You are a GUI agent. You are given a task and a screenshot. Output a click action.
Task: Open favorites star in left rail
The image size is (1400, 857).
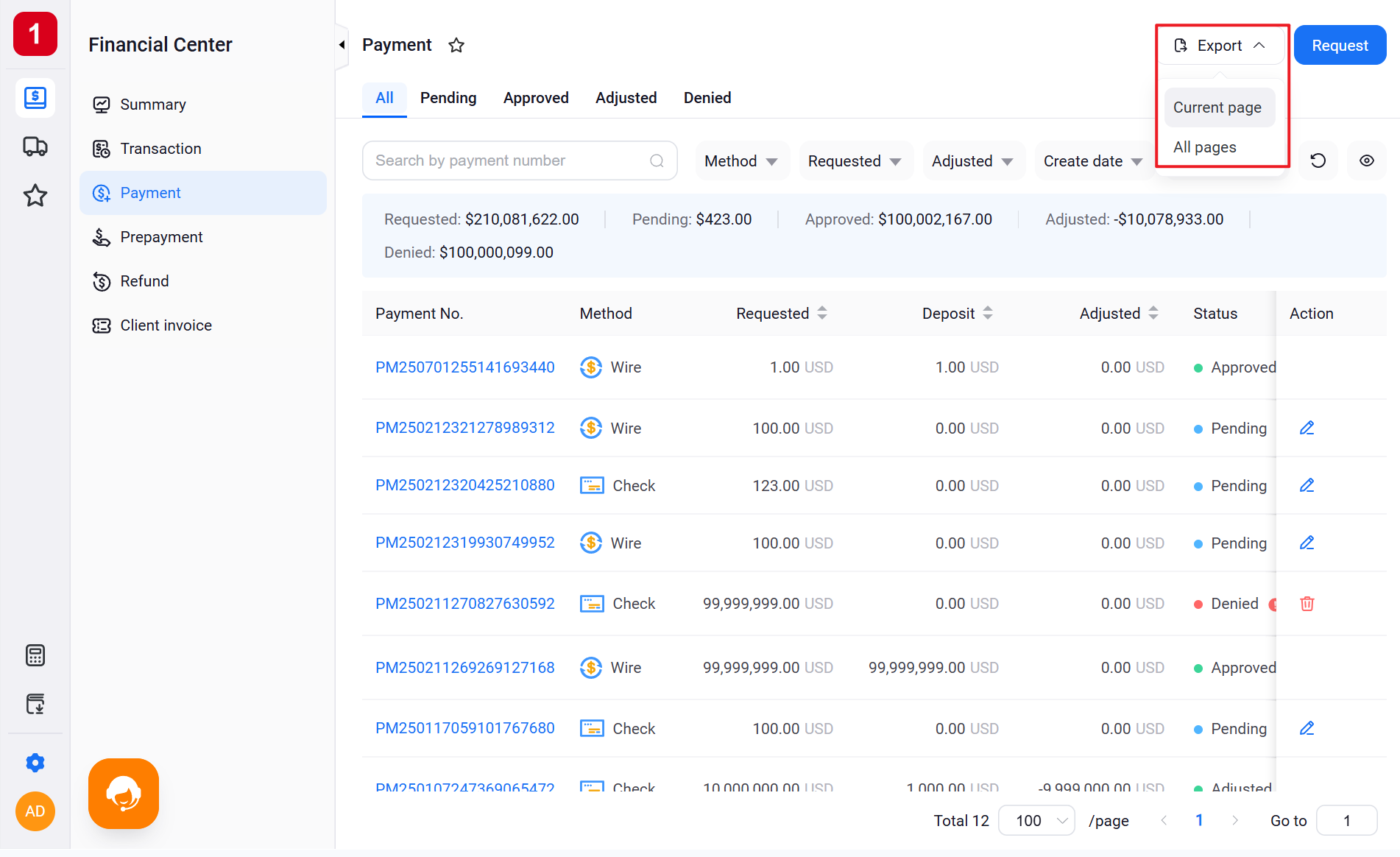click(x=35, y=195)
